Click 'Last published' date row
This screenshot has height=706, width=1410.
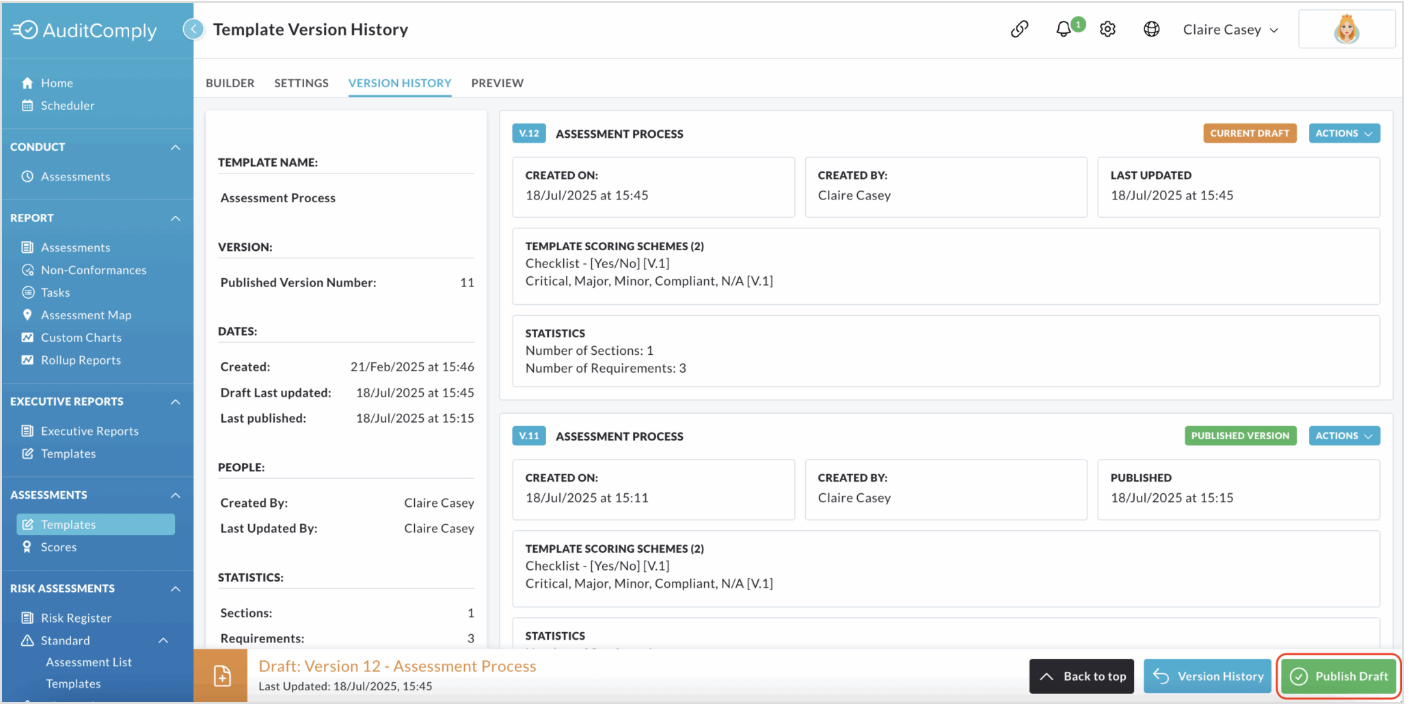click(x=347, y=418)
